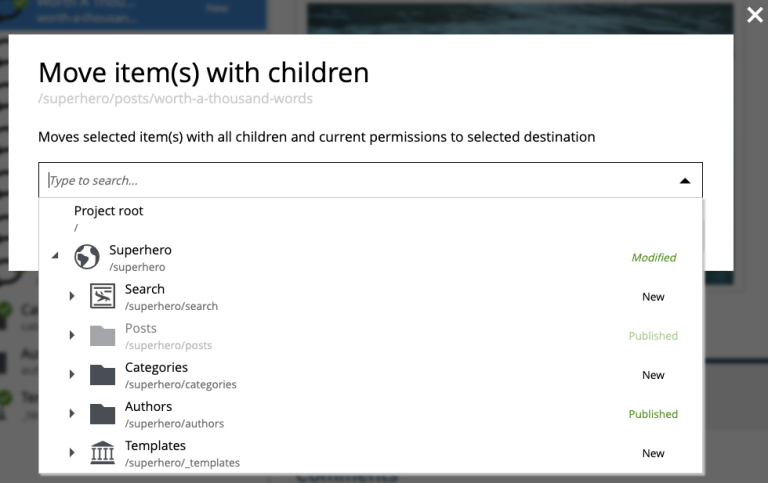Image resolution: width=768 pixels, height=483 pixels.
Task: Expand the Templates tree node
Action: coord(72,453)
